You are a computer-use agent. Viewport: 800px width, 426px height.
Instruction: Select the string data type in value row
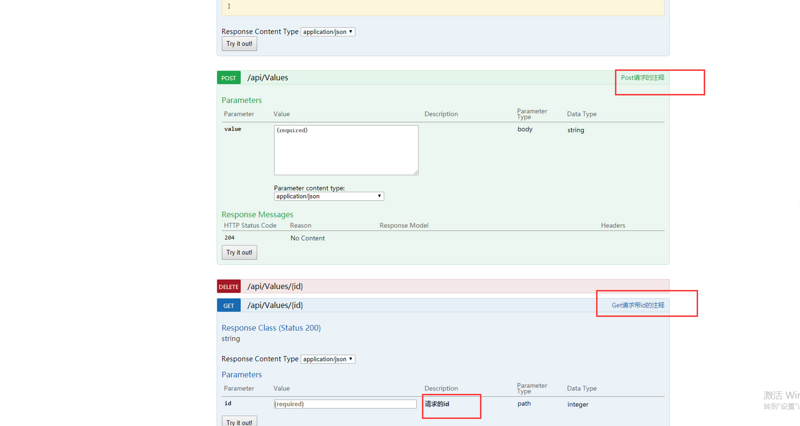tap(576, 130)
